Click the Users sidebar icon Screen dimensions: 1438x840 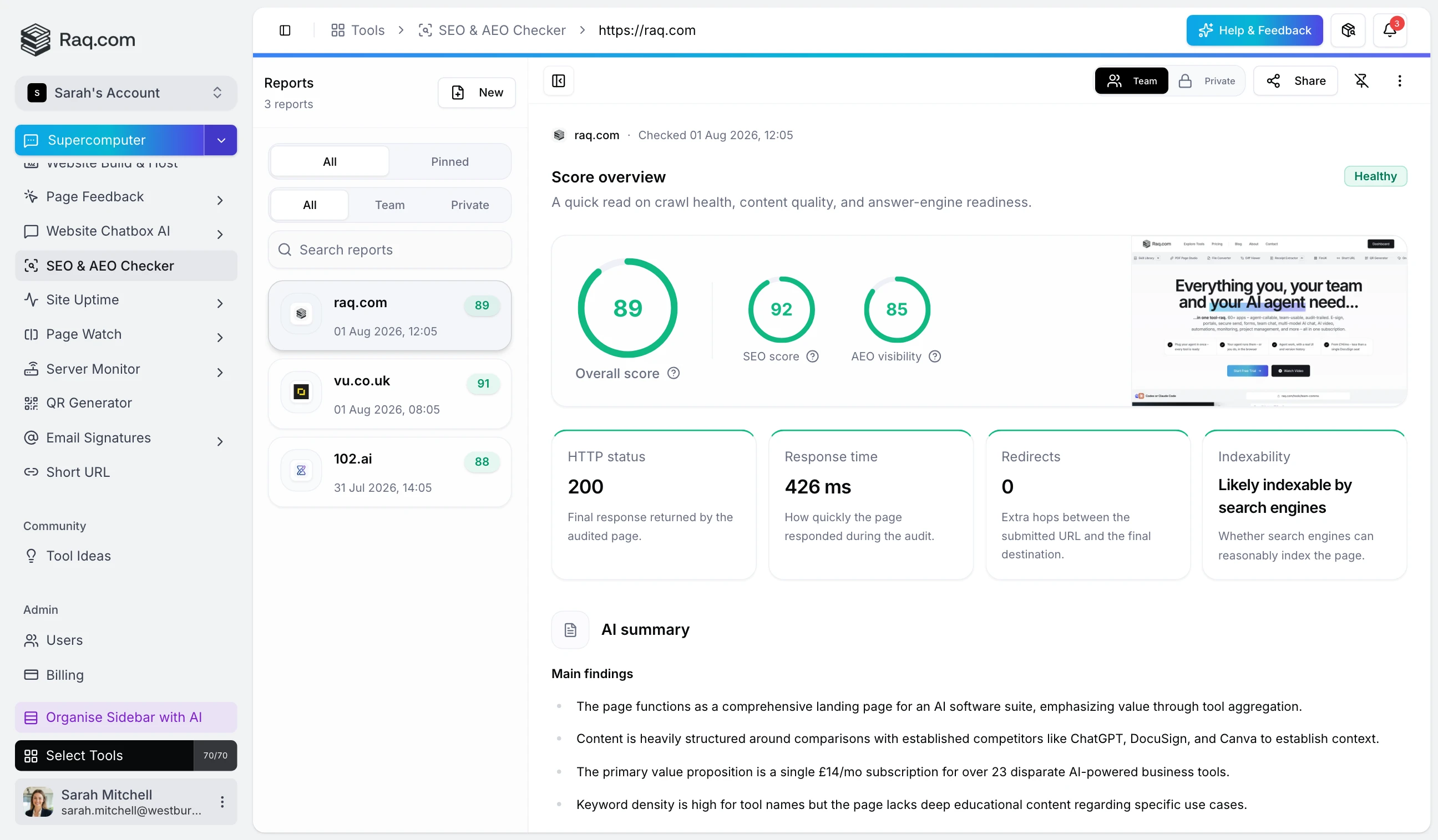coord(31,640)
